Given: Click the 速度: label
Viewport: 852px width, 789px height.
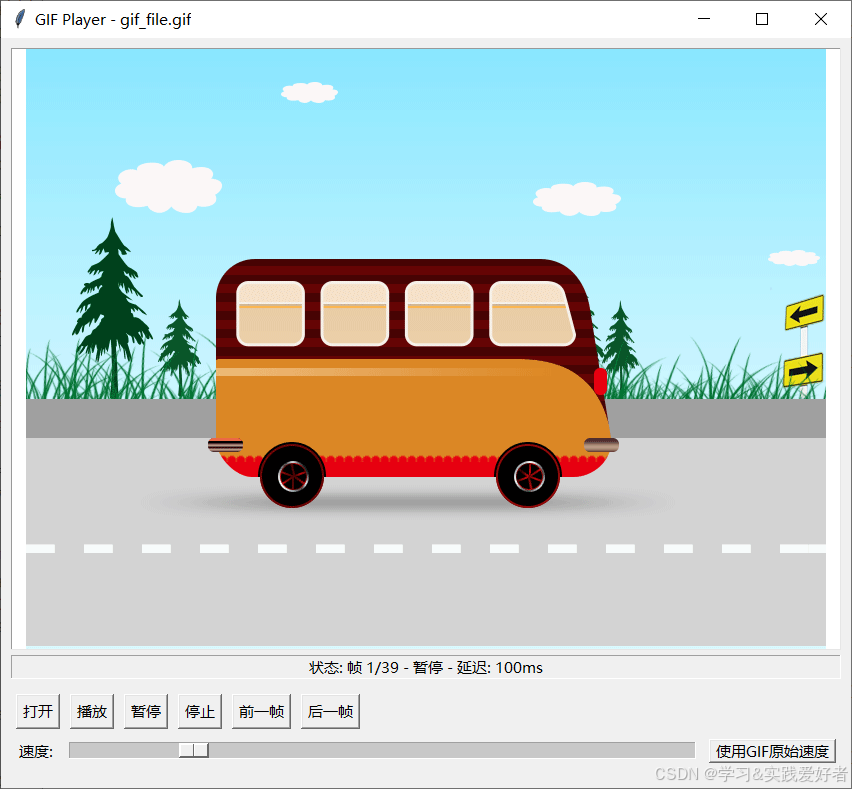Looking at the screenshot, I should [36, 752].
